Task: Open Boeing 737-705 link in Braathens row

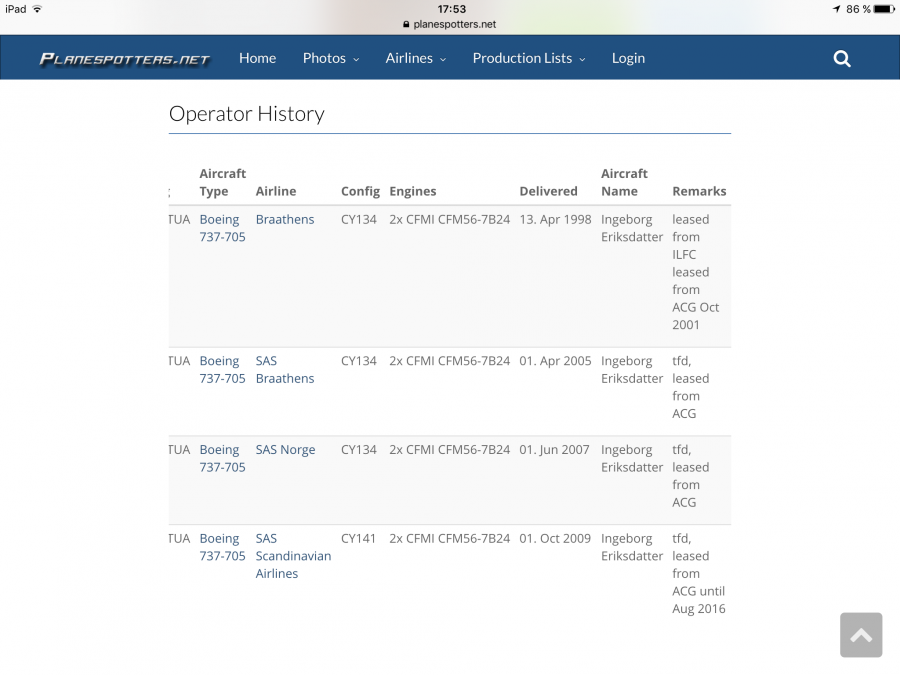Action: (x=222, y=228)
